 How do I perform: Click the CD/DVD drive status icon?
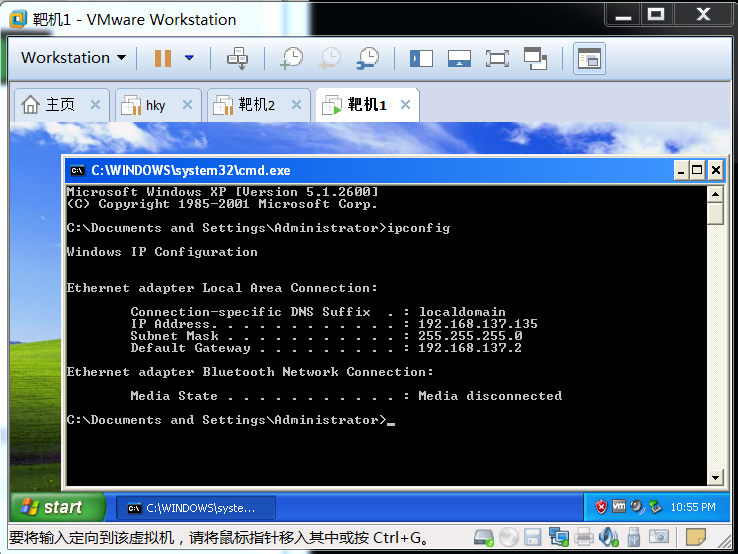(509, 538)
